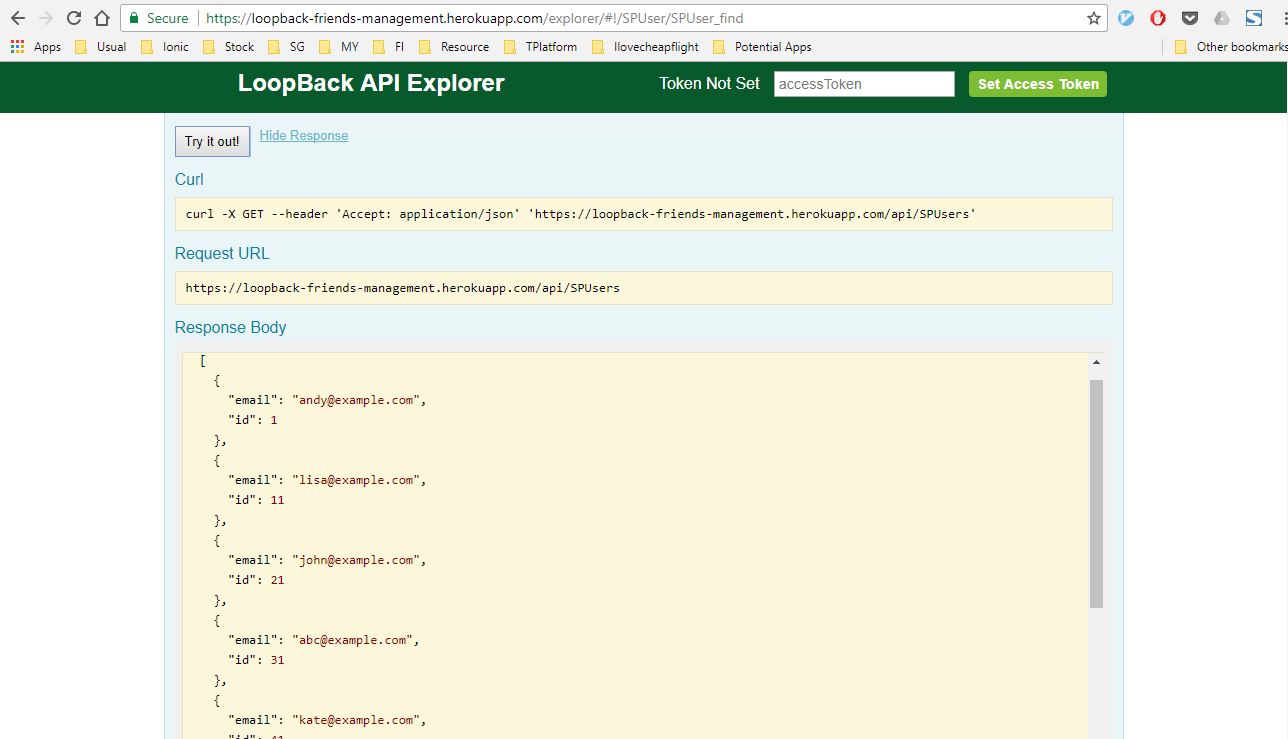
Task: Click the response body scrollbar thumb
Action: pyautogui.click(x=1096, y=494)
